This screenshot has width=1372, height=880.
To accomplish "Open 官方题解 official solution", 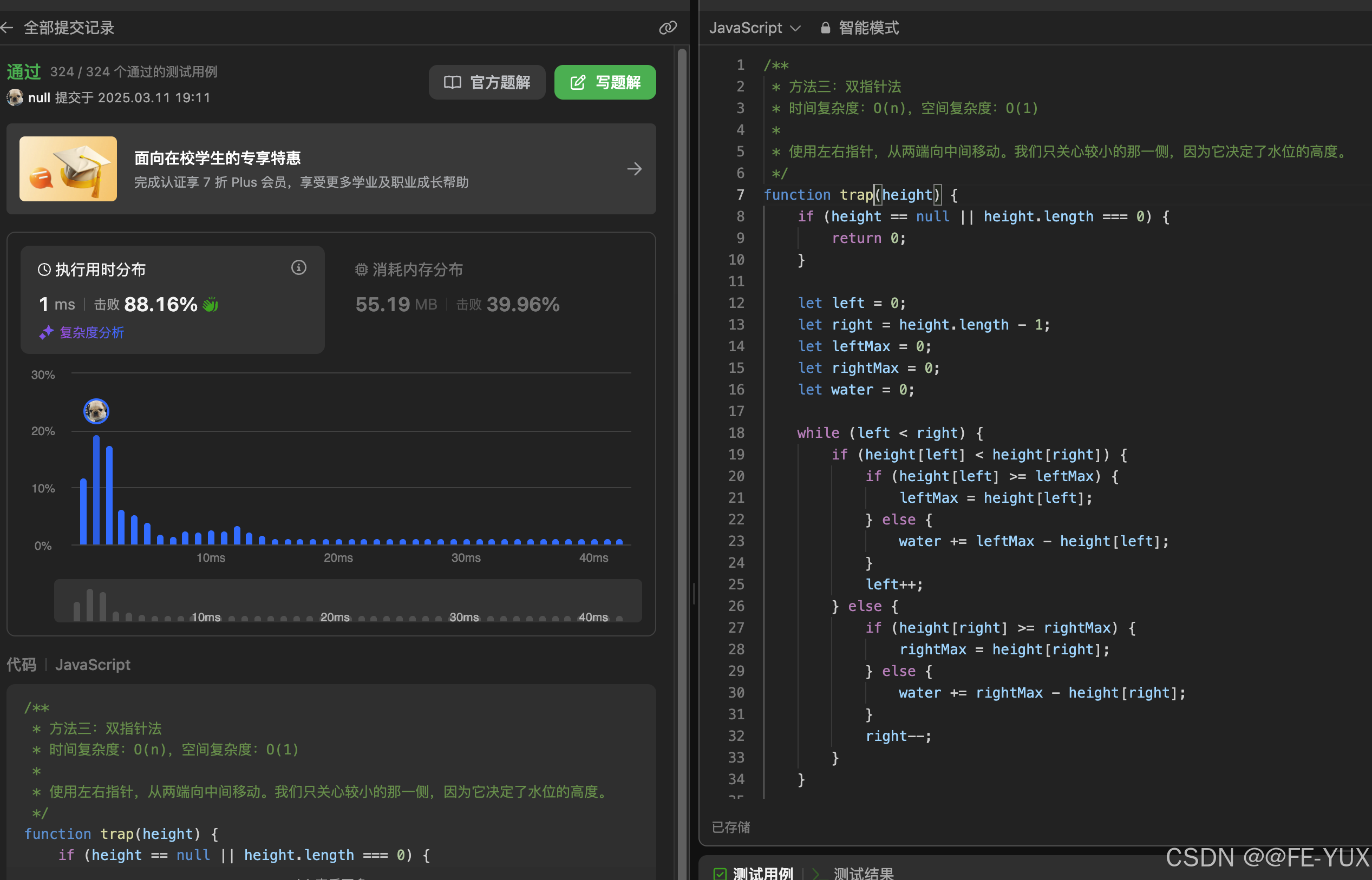I will click(x=487, y=82).
